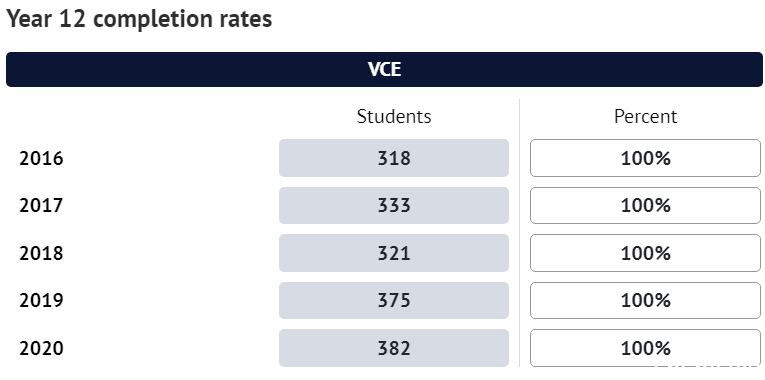
Task: Select the 2020 students value 382
Action: pyautogui.click(x=394, y=348)
